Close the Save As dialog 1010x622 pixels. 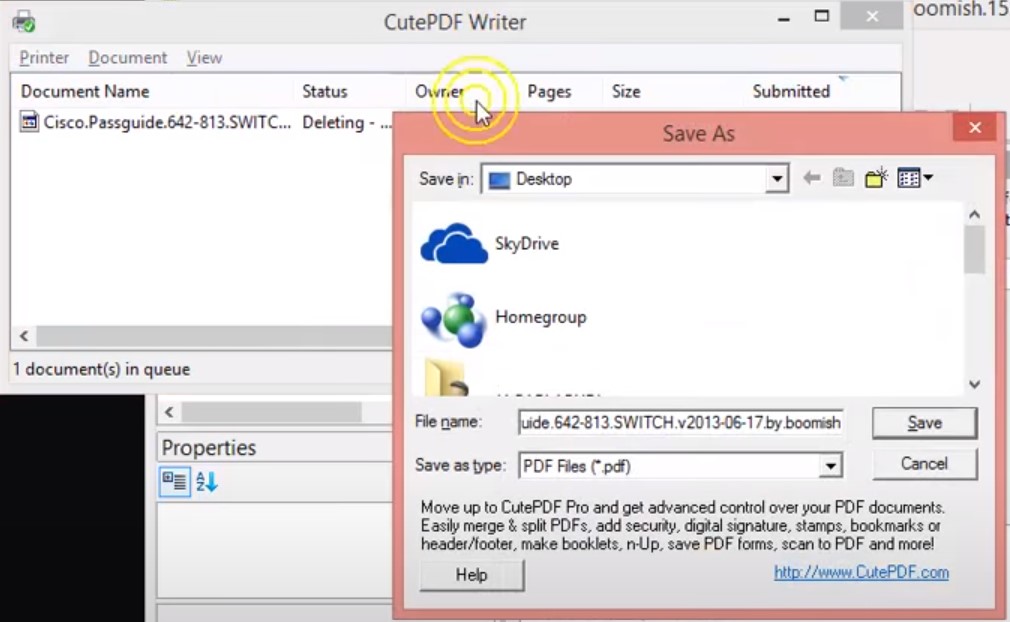coord(975,127)
